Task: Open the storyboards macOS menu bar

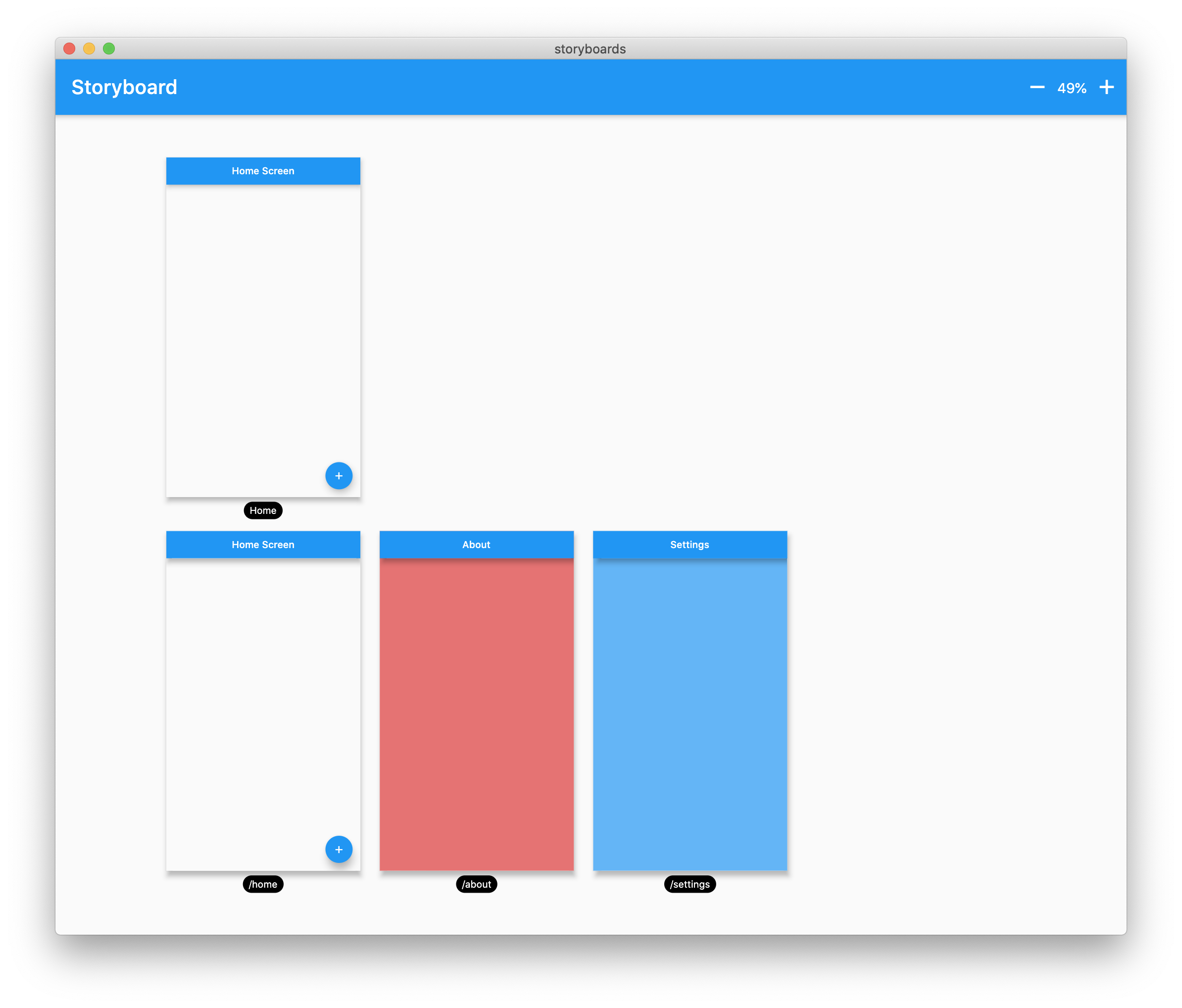Action: [591, 49]
